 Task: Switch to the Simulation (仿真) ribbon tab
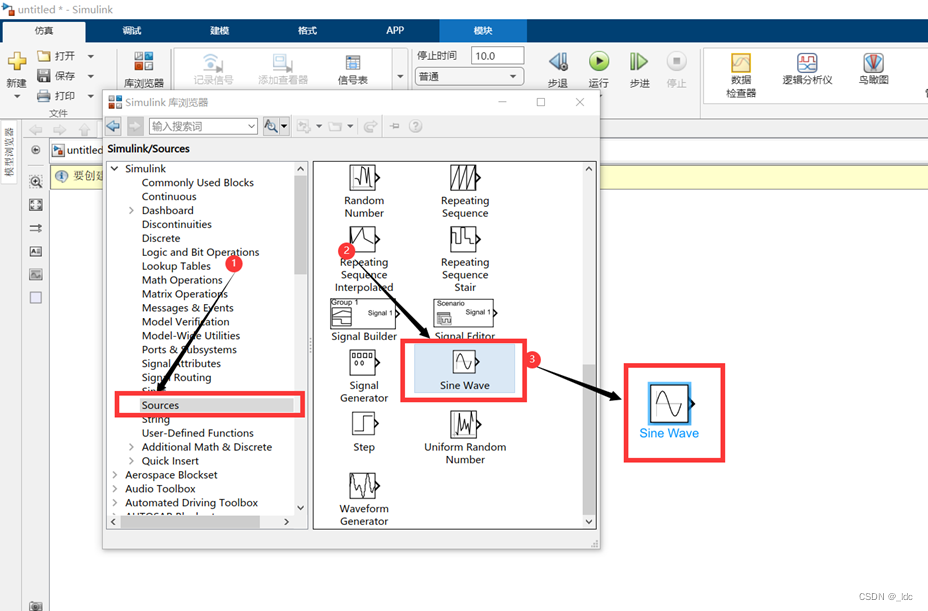[44, 30]
